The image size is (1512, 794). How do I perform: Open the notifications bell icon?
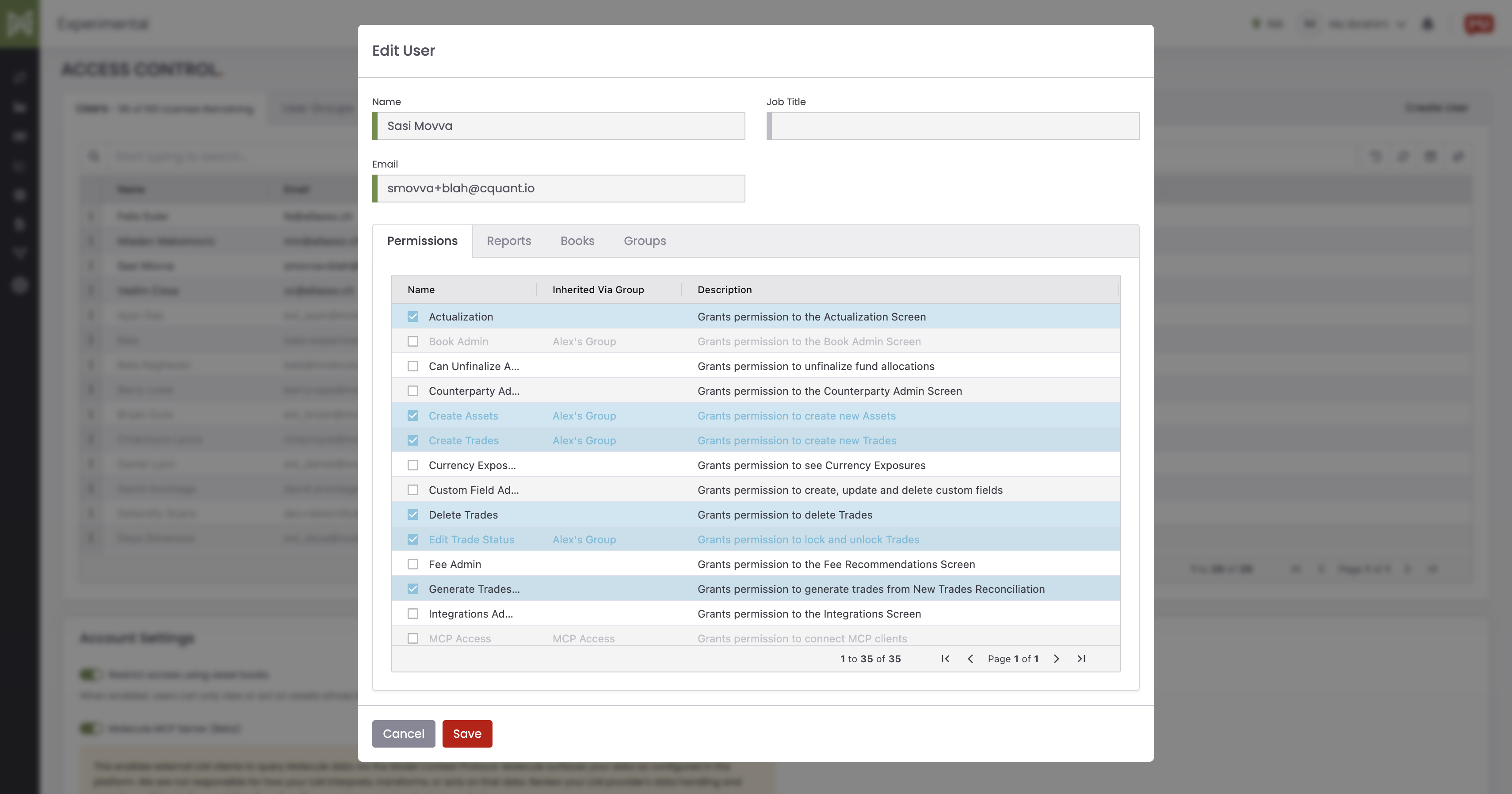tap(1428, 24)
